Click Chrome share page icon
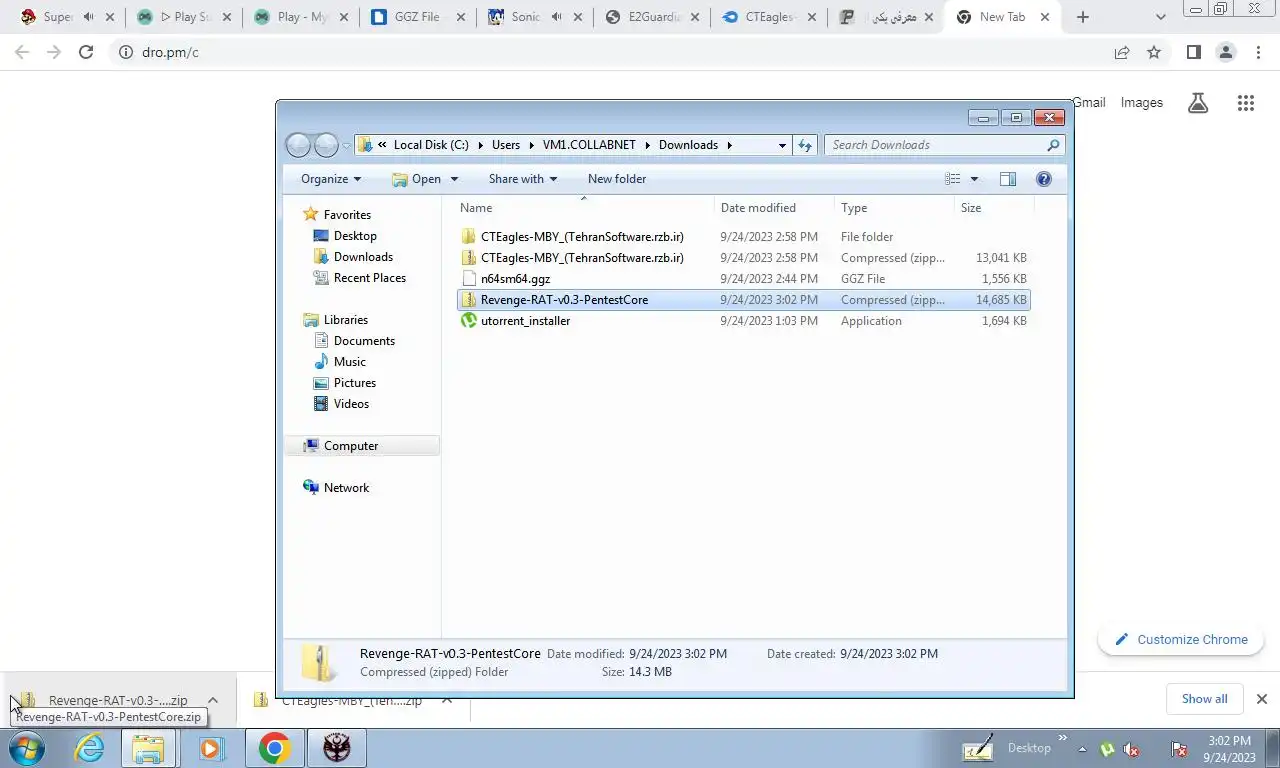The image size is (1280, 768). tap(1122, 52)
